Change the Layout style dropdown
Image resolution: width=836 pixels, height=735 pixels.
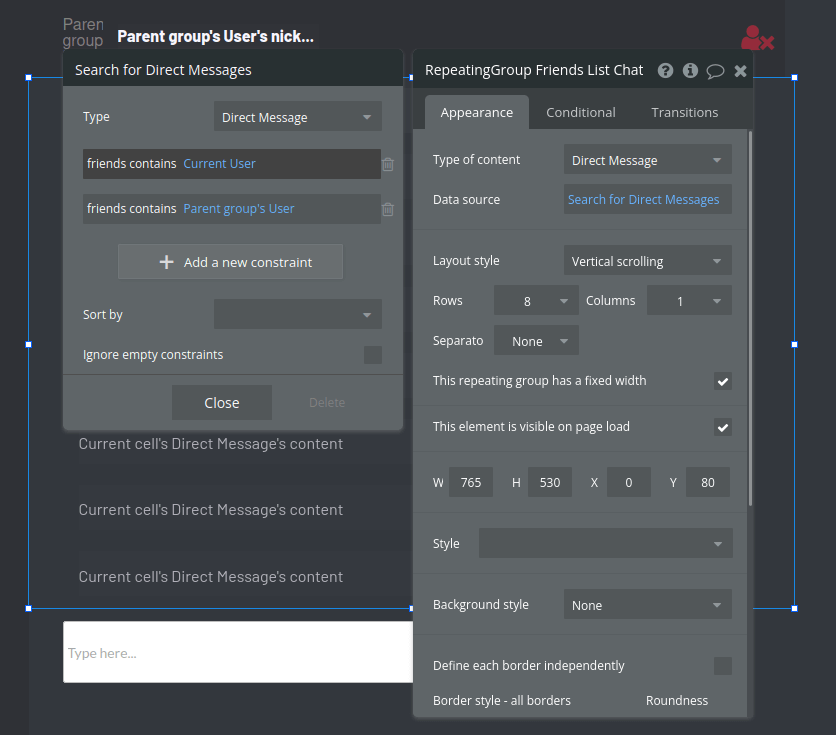click(x=647, y=260)
